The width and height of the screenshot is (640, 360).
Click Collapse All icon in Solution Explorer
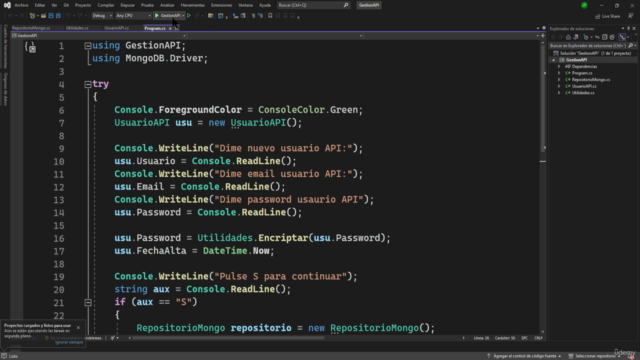[604, 38]
